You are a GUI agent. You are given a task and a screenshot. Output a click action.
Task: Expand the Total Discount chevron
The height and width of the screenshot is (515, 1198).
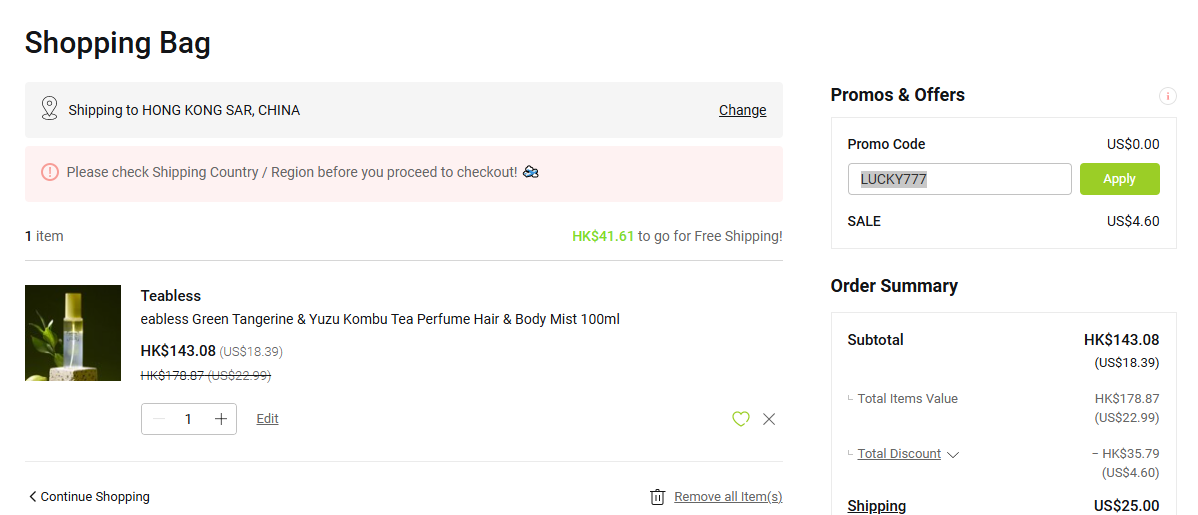pos(952,455)
